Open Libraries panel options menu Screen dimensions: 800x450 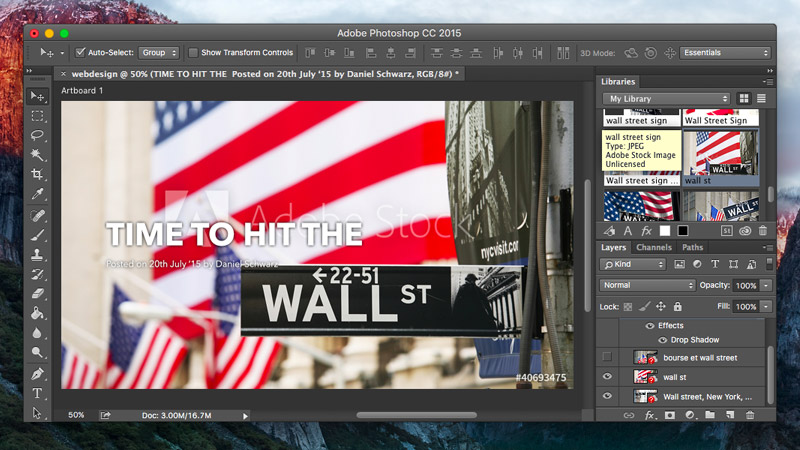tap(768, 82)
